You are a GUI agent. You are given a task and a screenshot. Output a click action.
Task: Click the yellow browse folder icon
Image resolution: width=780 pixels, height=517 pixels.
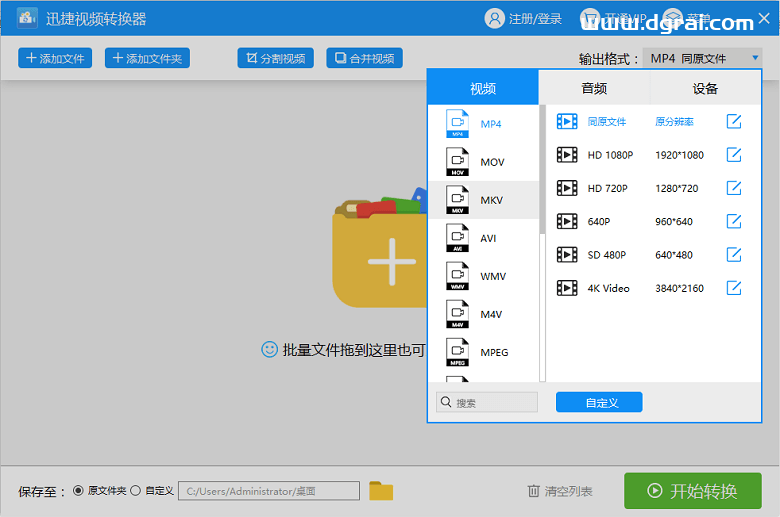click(381, 491)
